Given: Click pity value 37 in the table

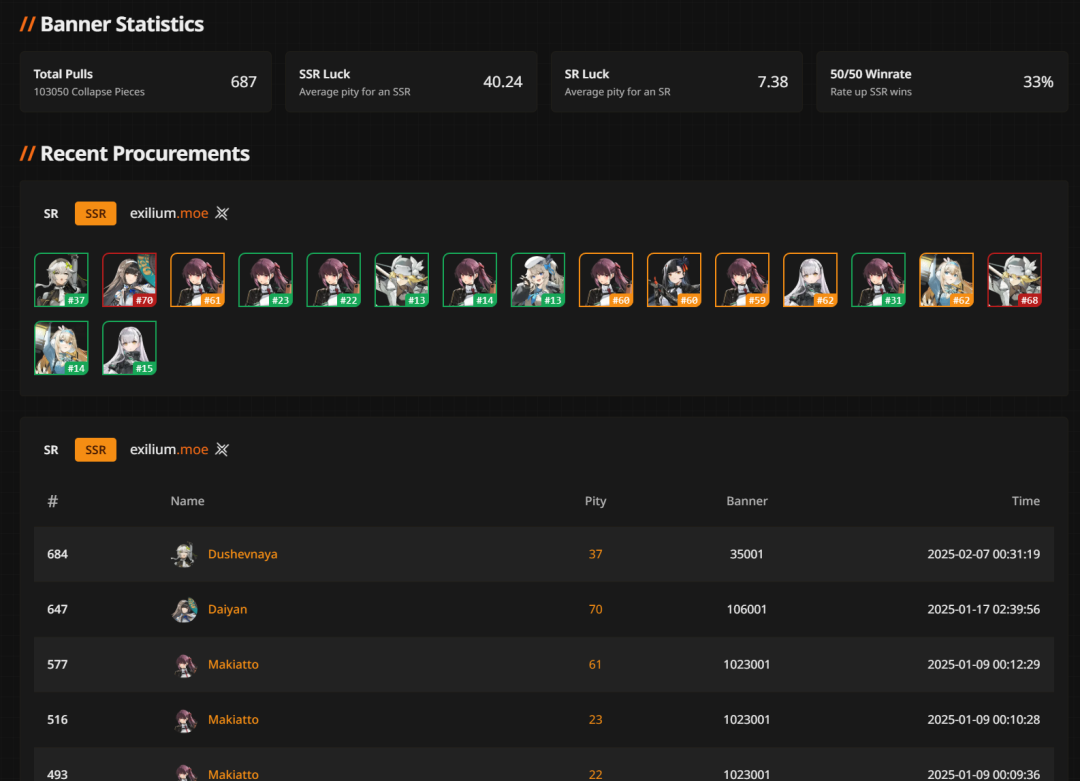Looking at the screenshot, I should tap(595, 554).
